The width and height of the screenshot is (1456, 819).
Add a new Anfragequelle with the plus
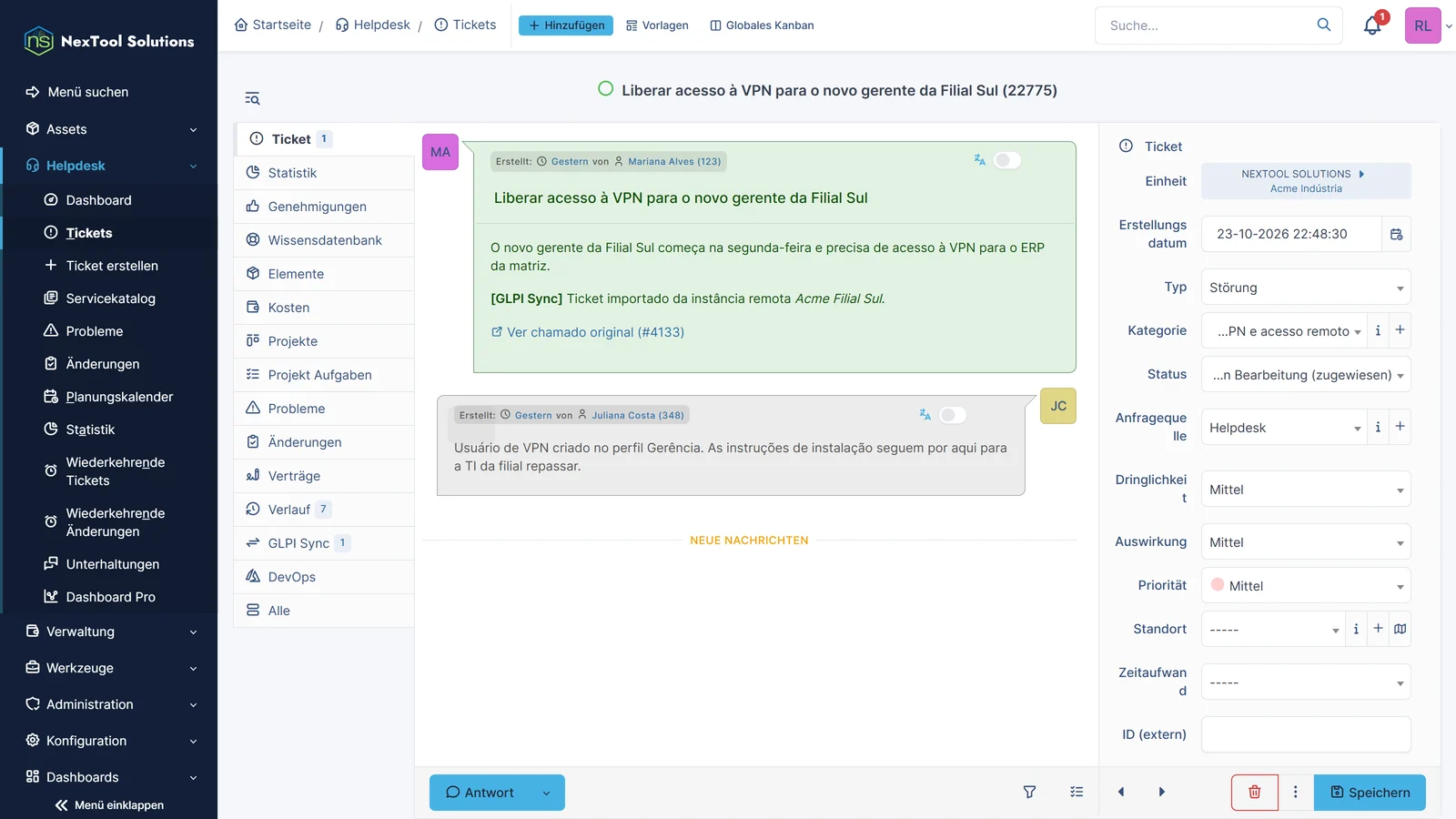tap(1400, 427)
